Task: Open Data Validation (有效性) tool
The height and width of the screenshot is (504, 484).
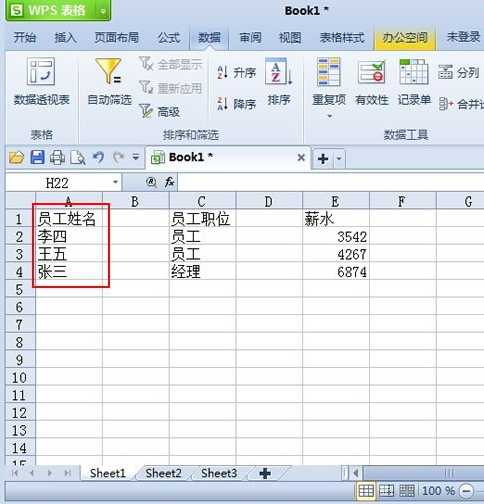Action: pos(372,82)
